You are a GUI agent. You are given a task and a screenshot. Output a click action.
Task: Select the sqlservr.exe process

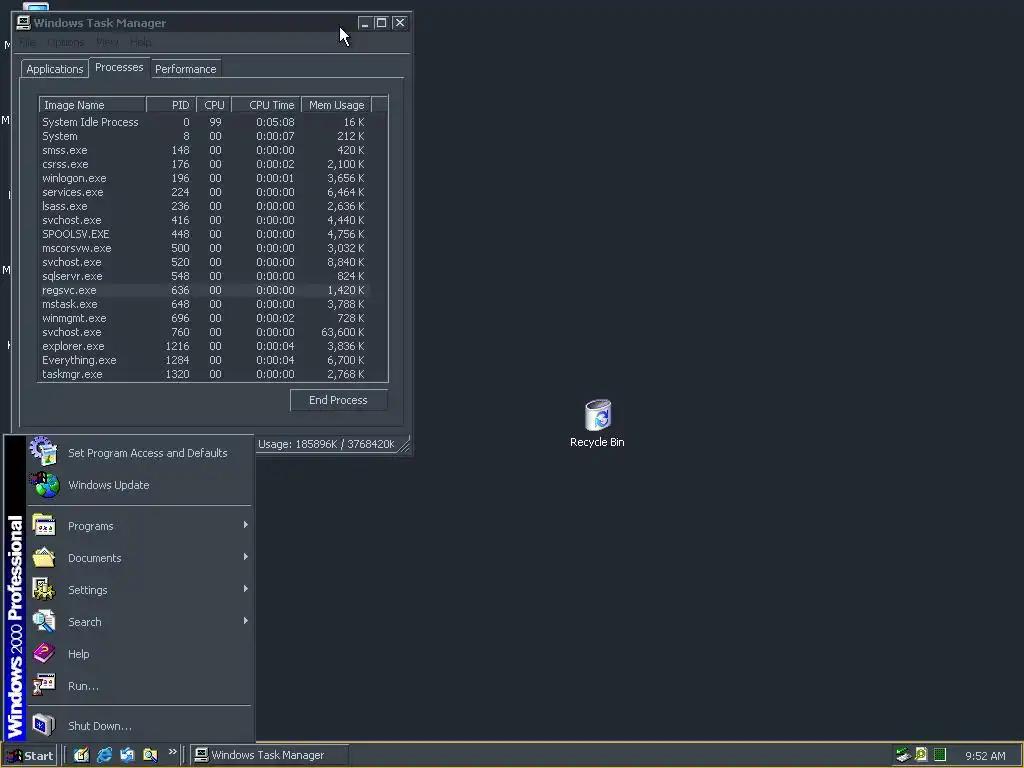204,276
